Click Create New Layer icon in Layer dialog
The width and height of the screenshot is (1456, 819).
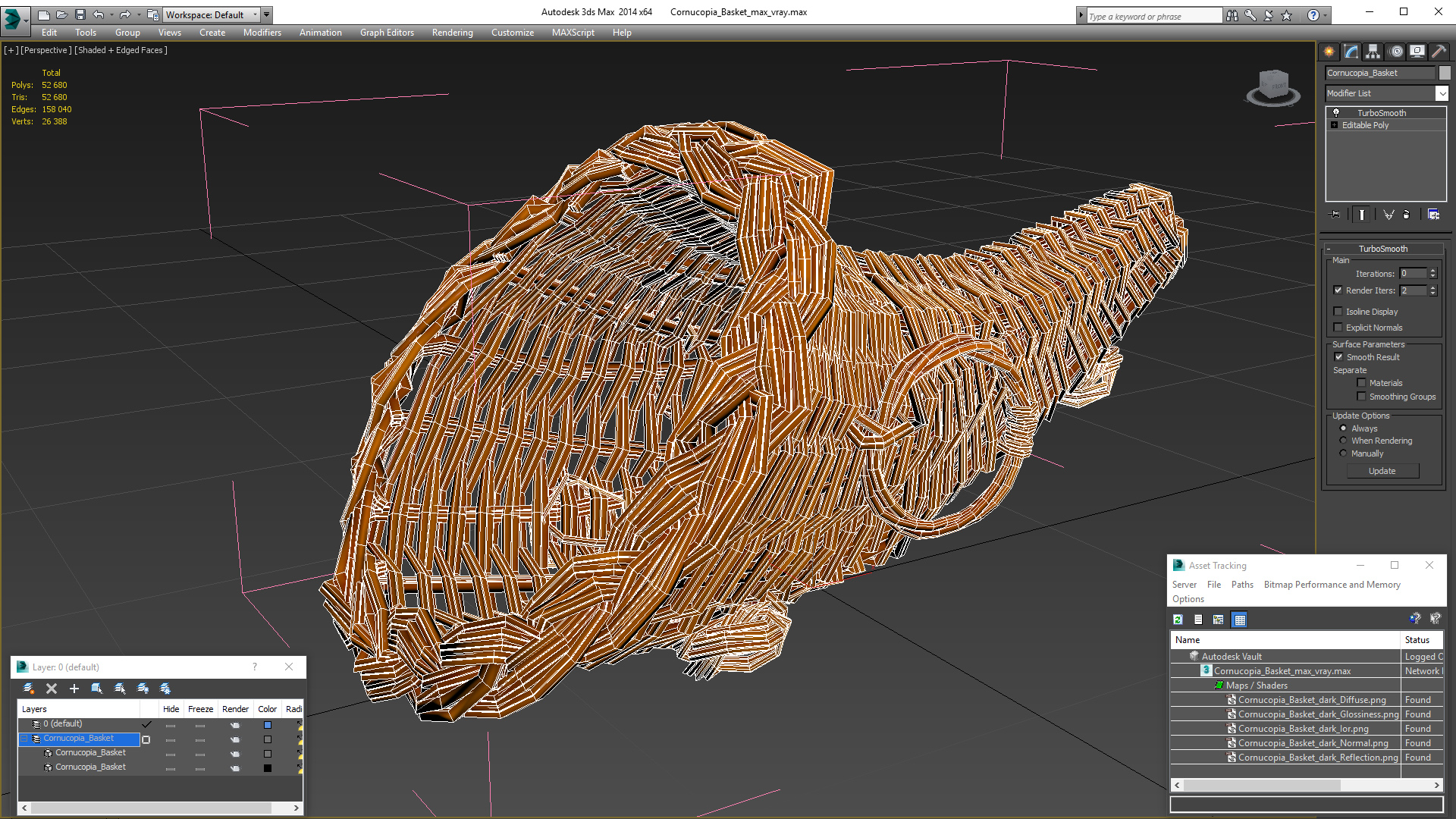click(29, 689)
